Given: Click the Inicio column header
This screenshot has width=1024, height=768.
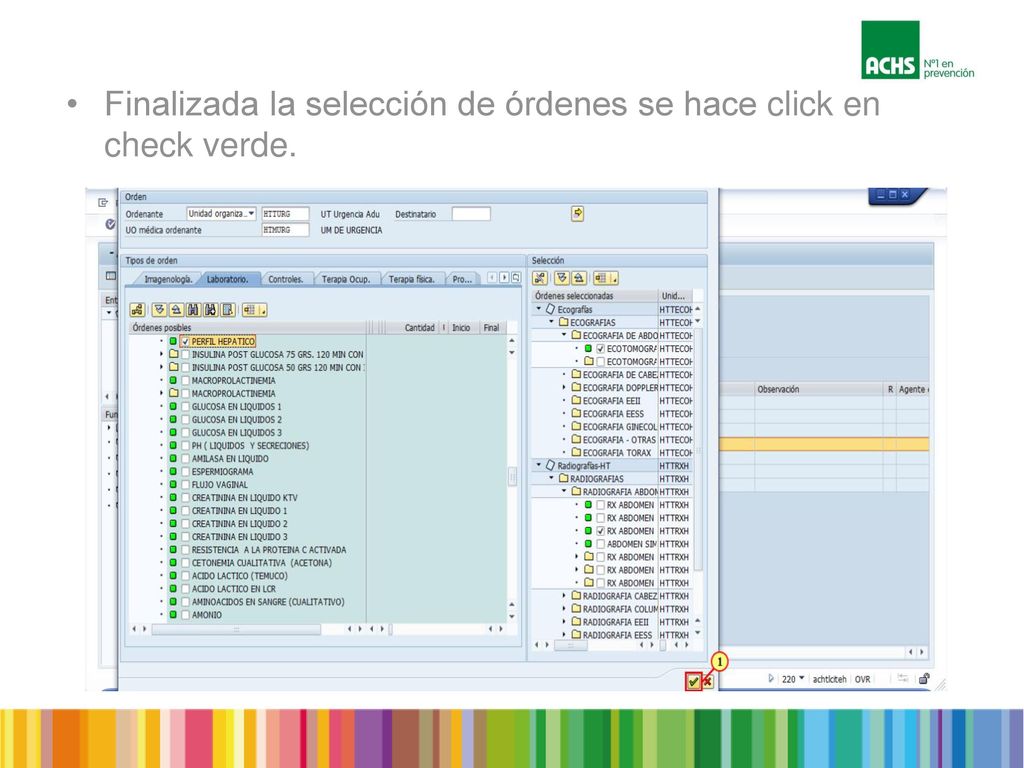Looking at the screenshot, I should click(x=461, y=328).
